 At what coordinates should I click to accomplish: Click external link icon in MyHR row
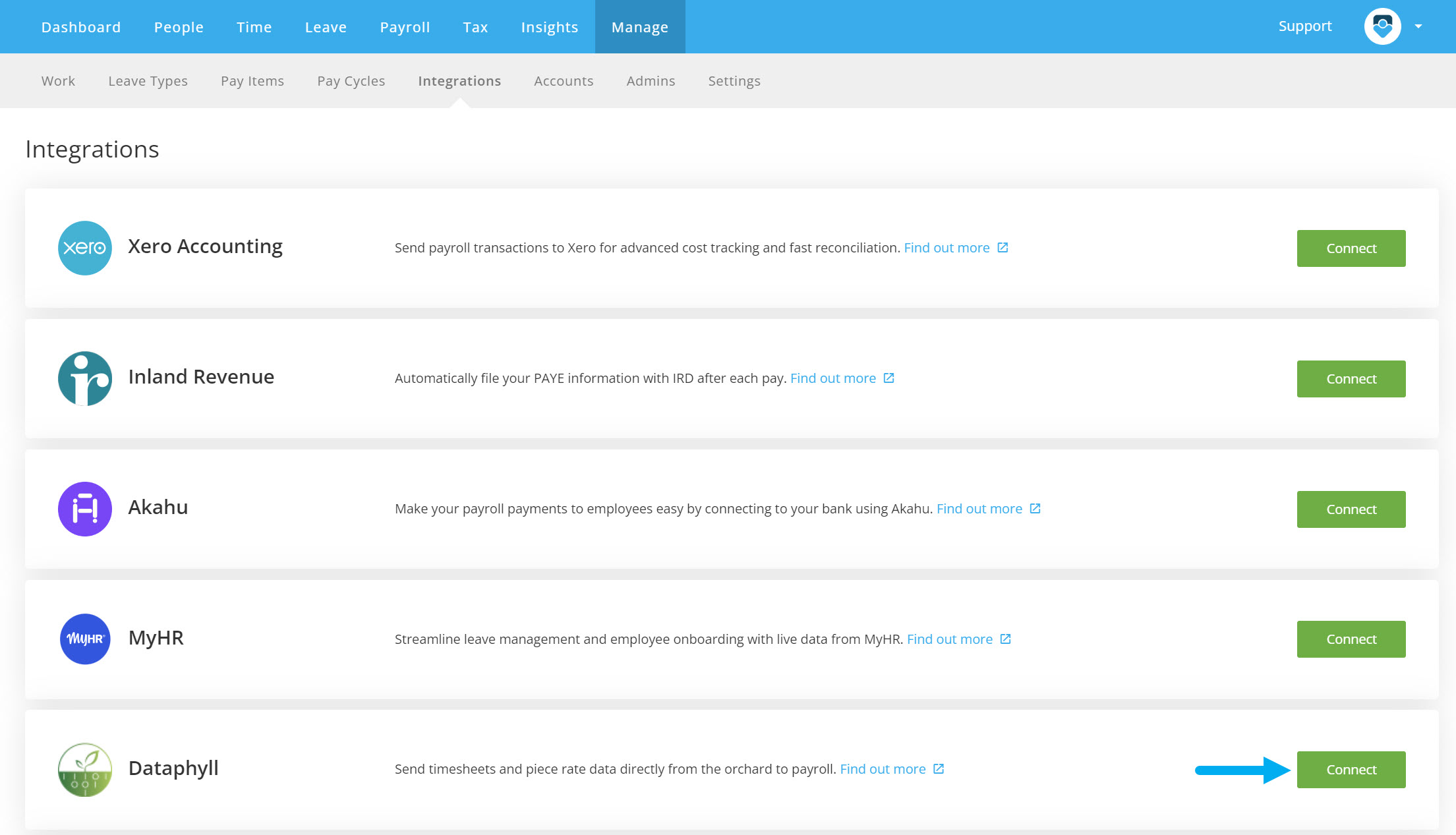[x=1005, y=639]
